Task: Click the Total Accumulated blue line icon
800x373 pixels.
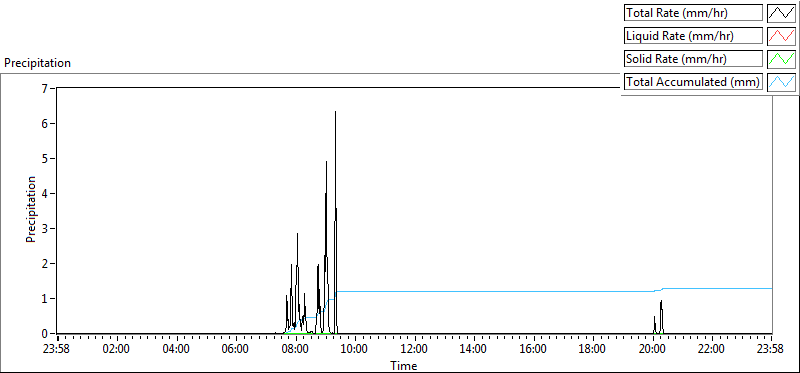Action: point(781,82)
